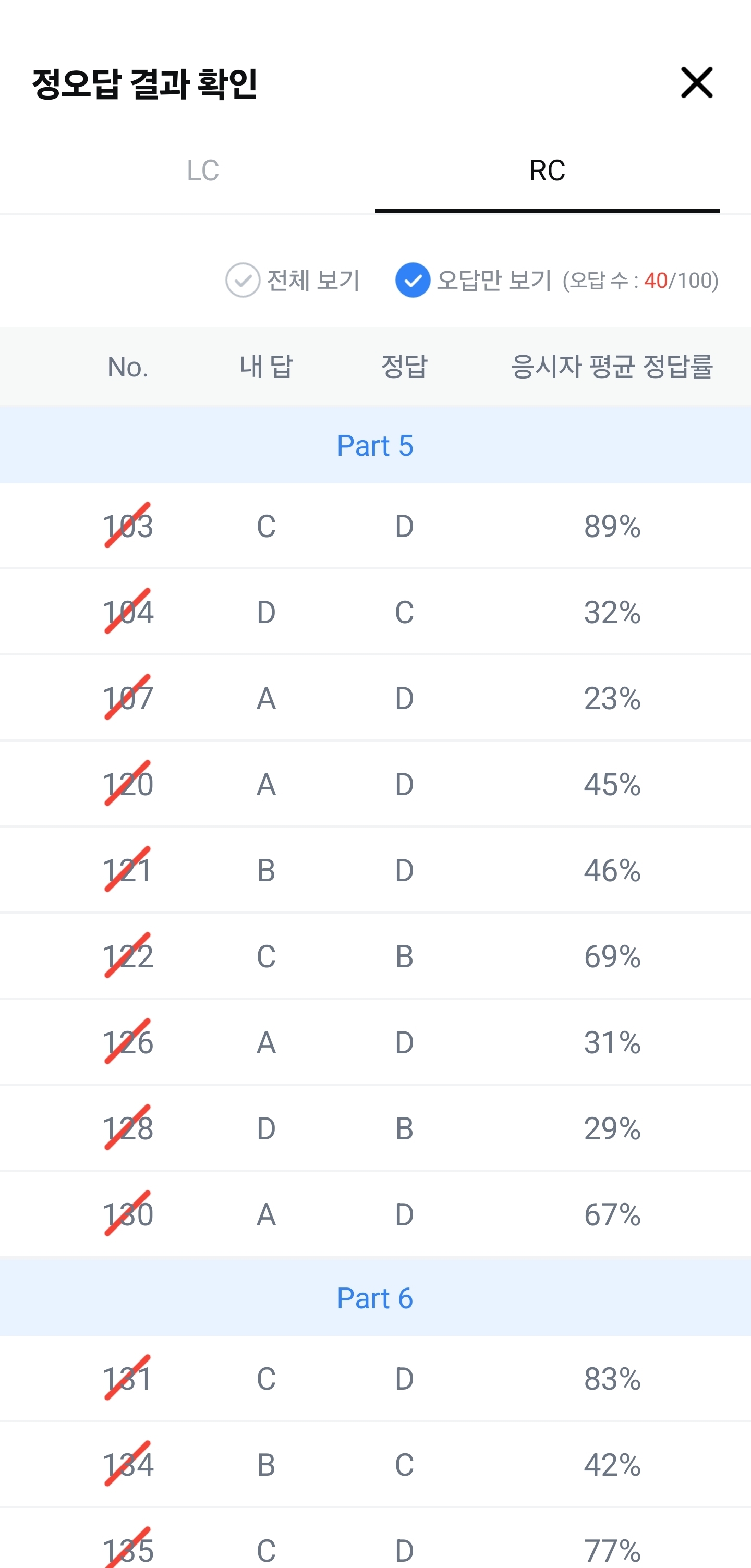The width and height of the screenshot is (751, 1568).
Task: Tap the crossed-out question number 104
Action: tap(128, 612)
